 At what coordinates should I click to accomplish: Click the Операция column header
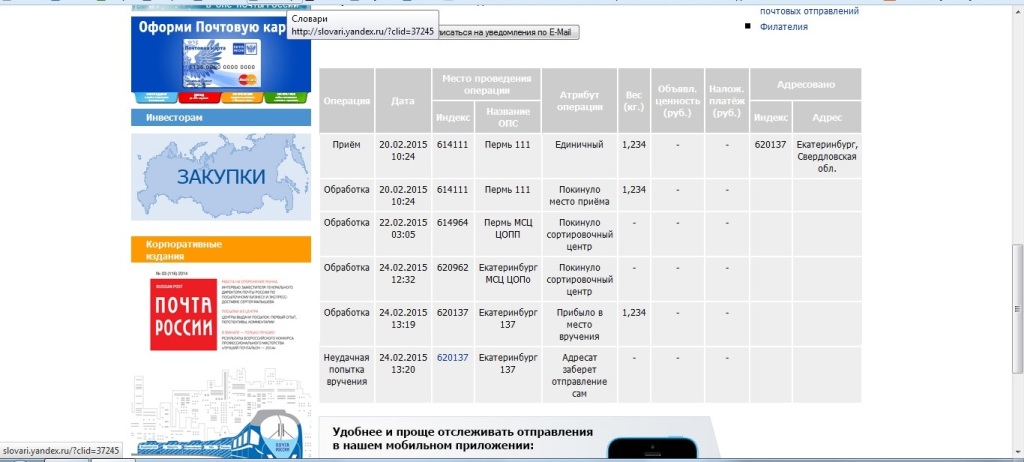tap(347, 101)
